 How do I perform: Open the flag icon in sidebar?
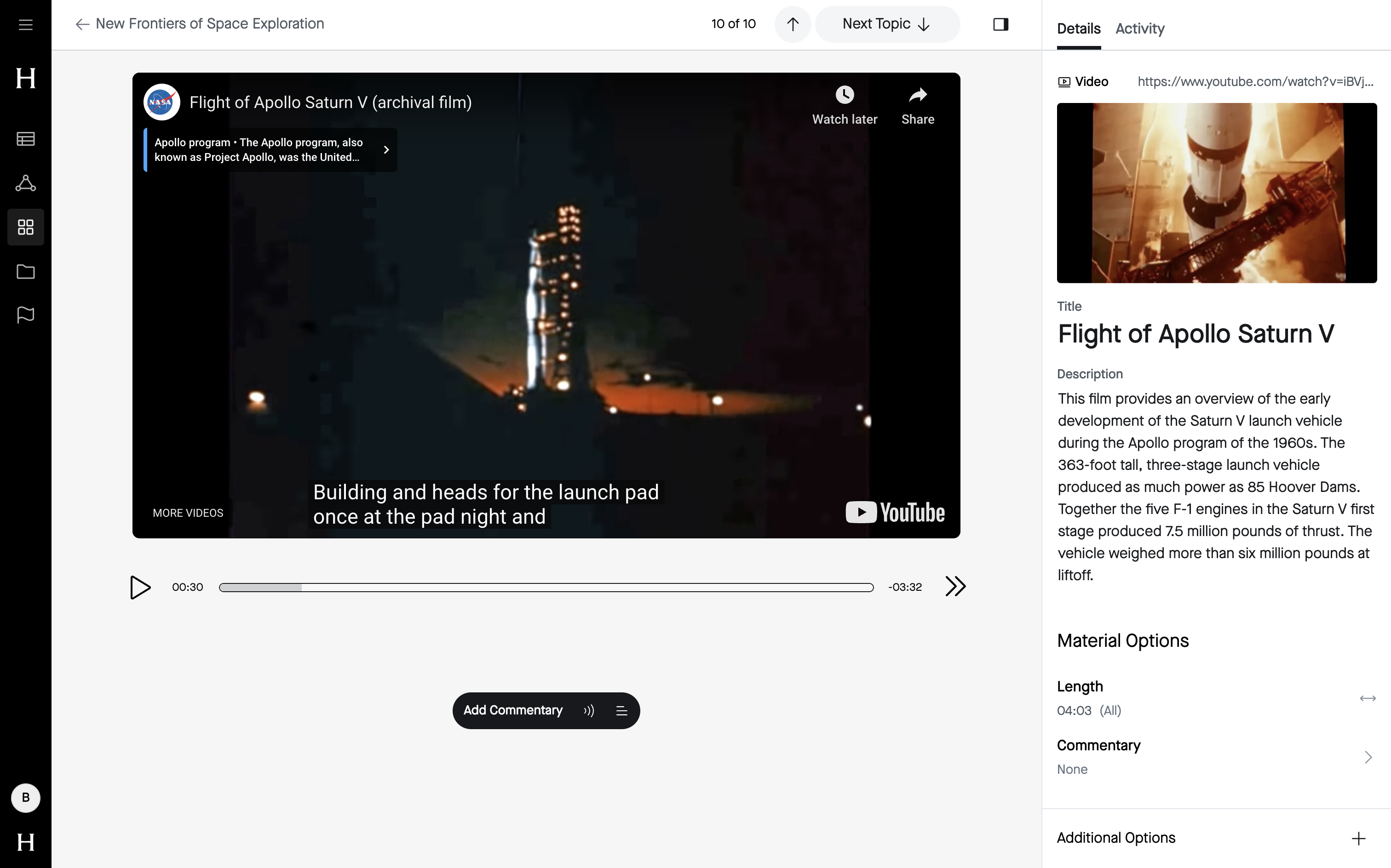click(25, 314)
